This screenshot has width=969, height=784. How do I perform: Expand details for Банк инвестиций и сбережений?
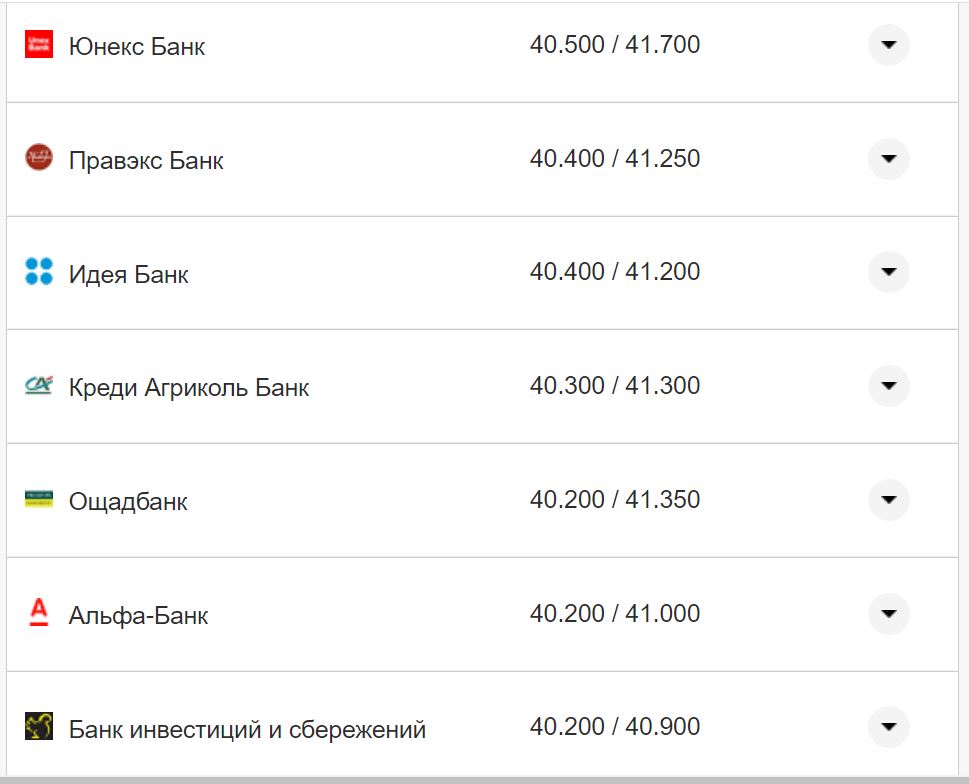click(x=887, y=727)
